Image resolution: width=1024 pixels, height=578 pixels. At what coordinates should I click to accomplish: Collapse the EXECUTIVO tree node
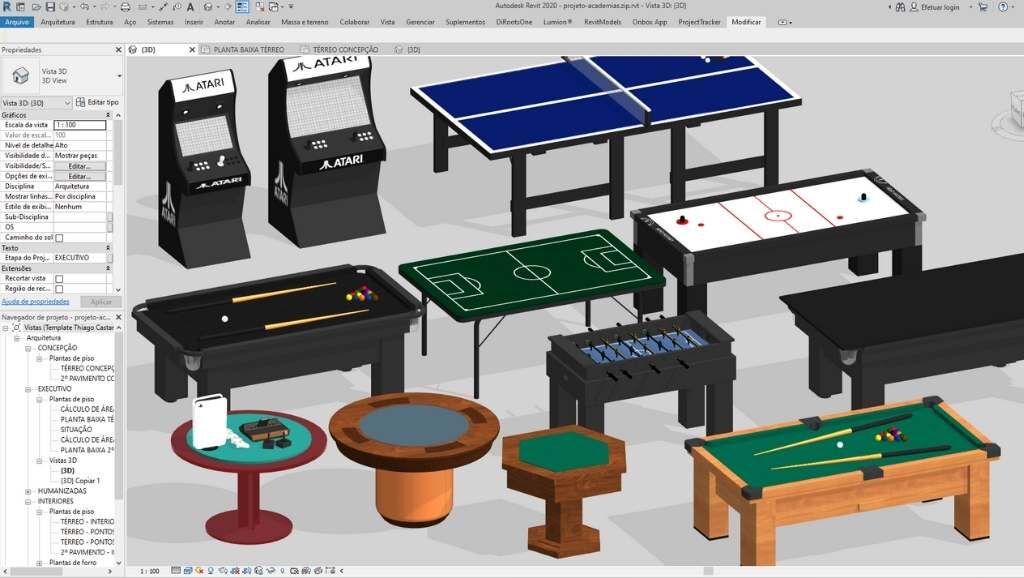tap(28, 388)
